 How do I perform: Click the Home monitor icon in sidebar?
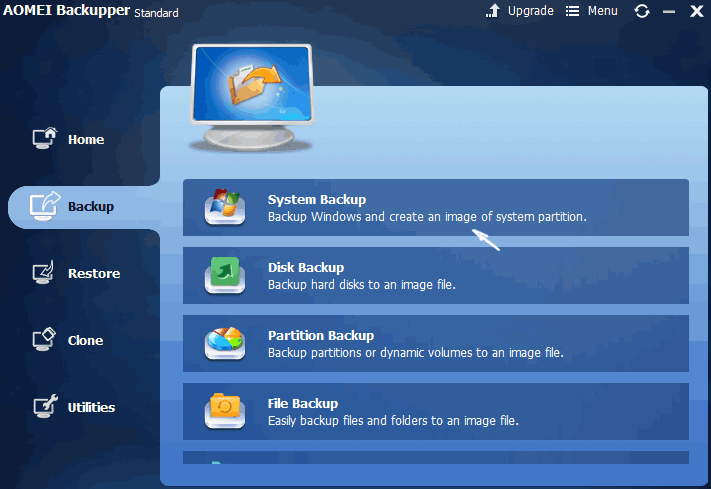point(45,139)
